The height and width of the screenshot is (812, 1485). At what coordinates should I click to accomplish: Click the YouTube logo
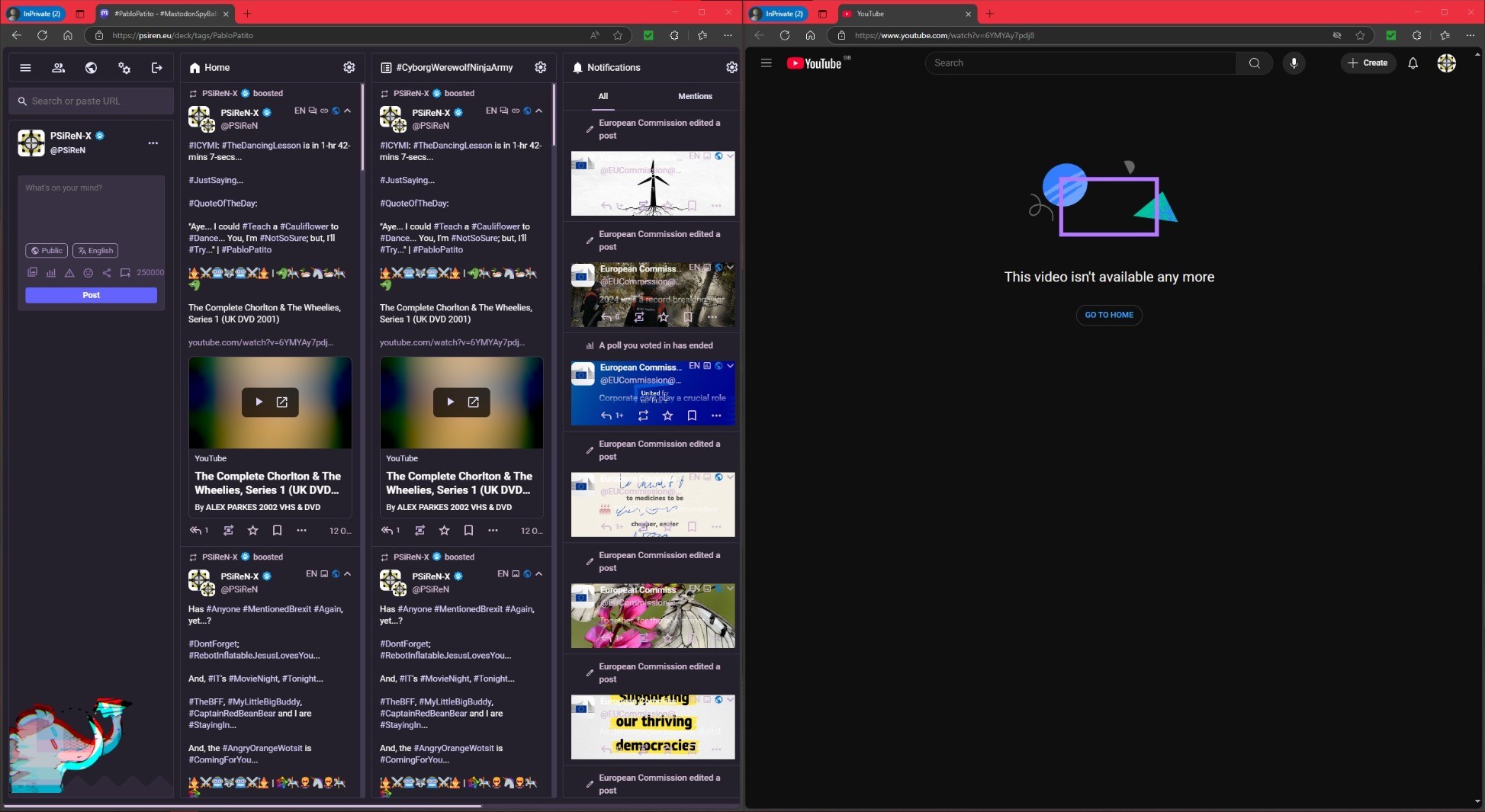click(815, 63)
